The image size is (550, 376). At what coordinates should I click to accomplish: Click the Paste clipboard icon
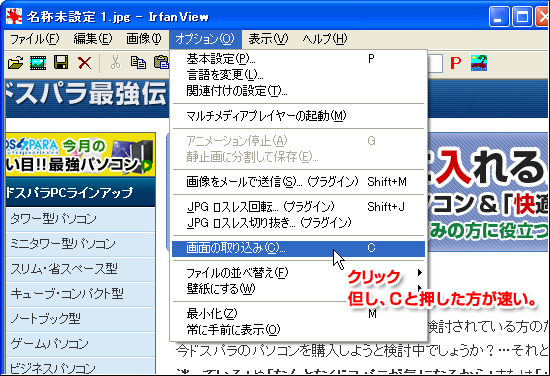(162, 62)
